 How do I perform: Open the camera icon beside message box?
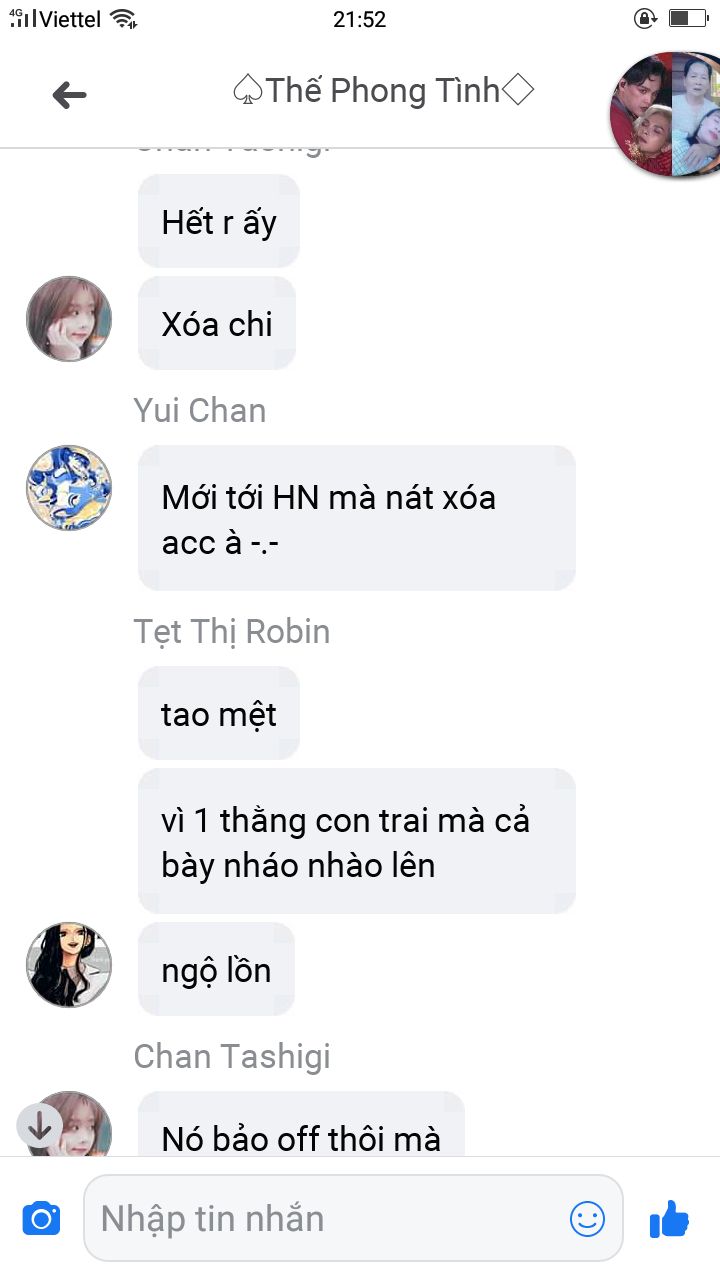41,1218
